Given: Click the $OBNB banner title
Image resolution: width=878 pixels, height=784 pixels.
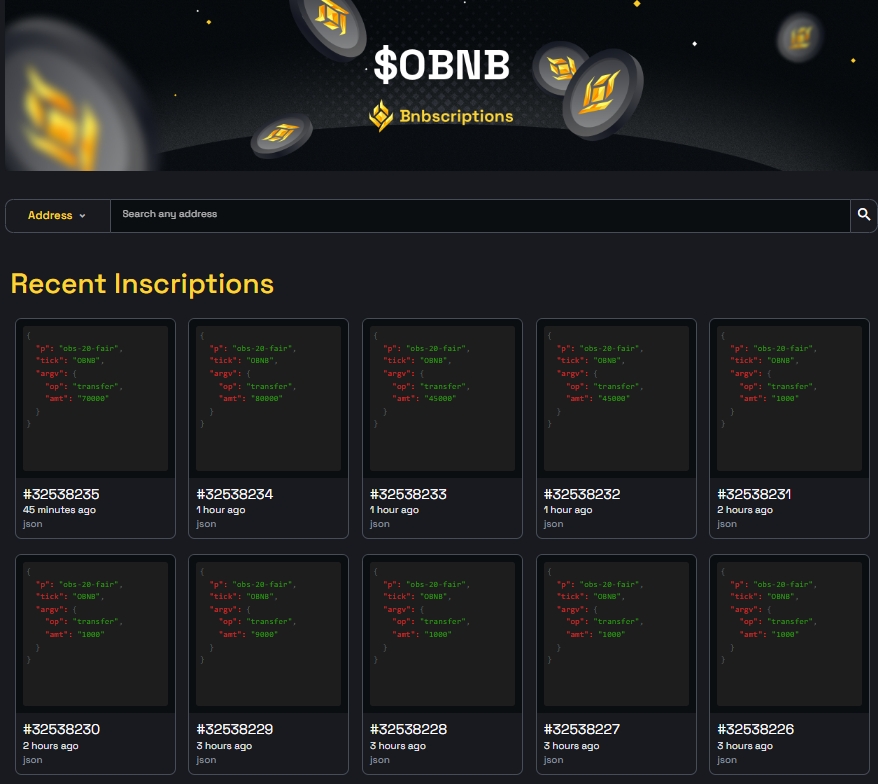Looking at the screenshot, I should (441, 64).
